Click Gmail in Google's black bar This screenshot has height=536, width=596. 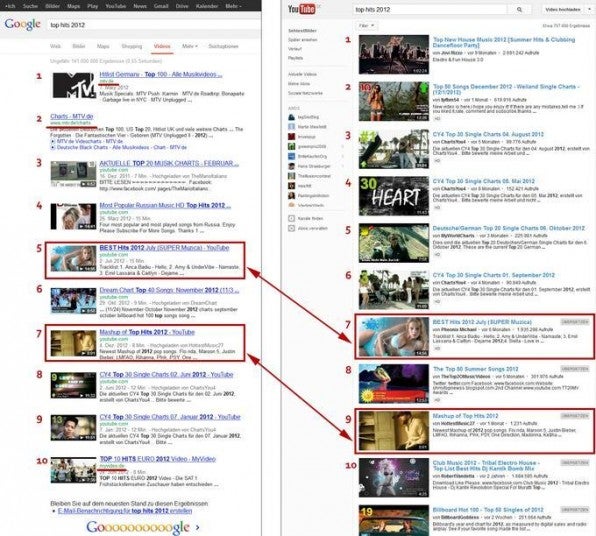point(161,6)
